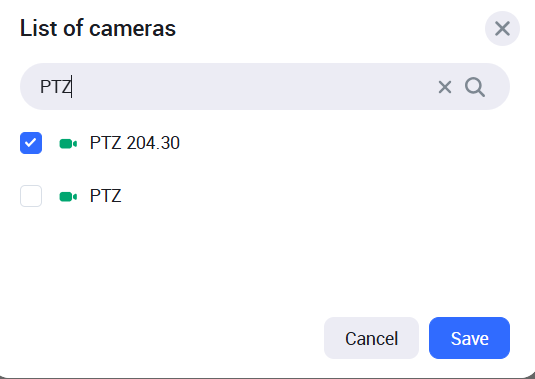Click the blank list area below PTZ entry
The height and width of the screenshot is (379, 535).
point(265,259)
